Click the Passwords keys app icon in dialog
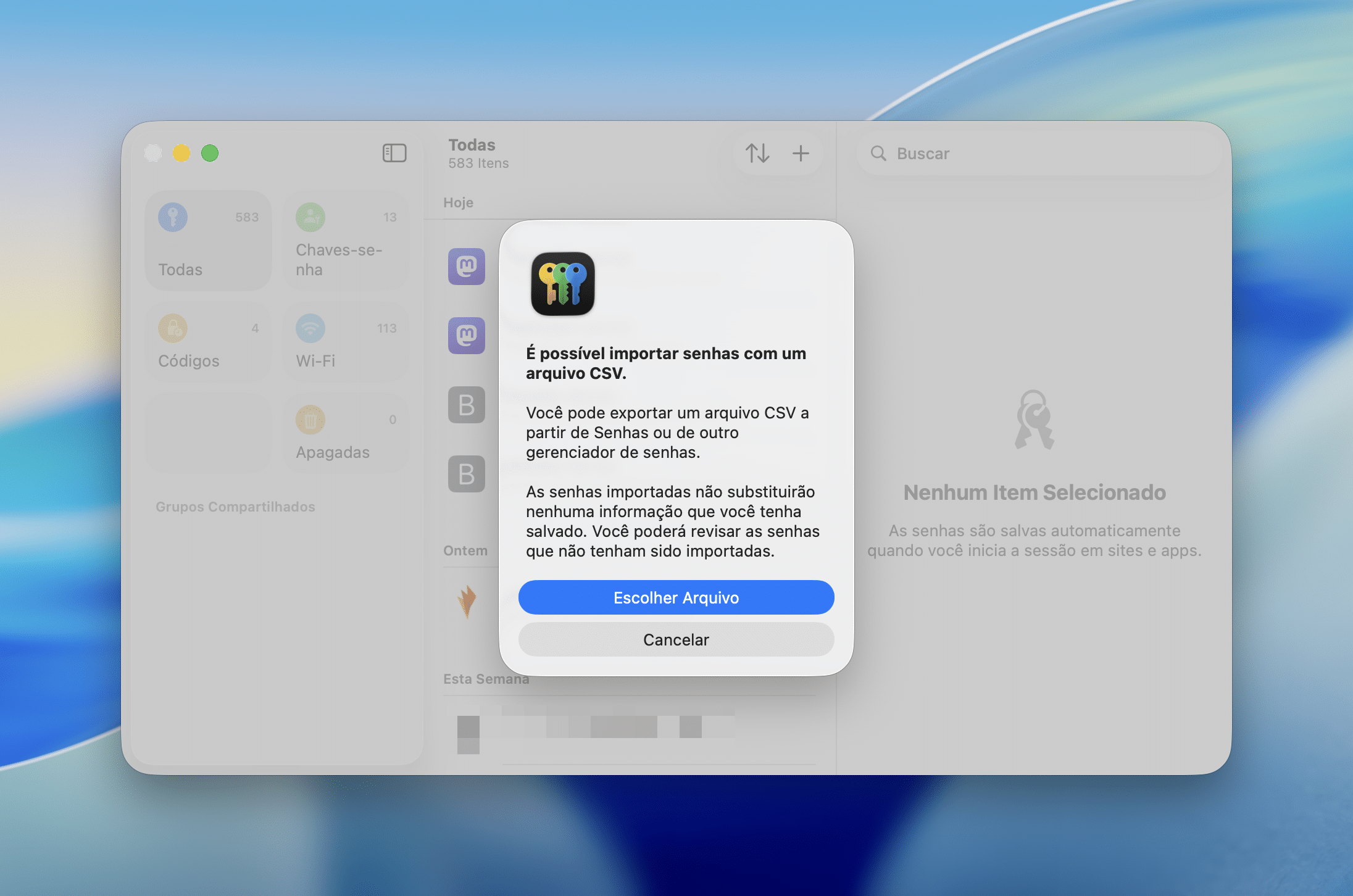The image size is (1353, 896). click(562, 284)
